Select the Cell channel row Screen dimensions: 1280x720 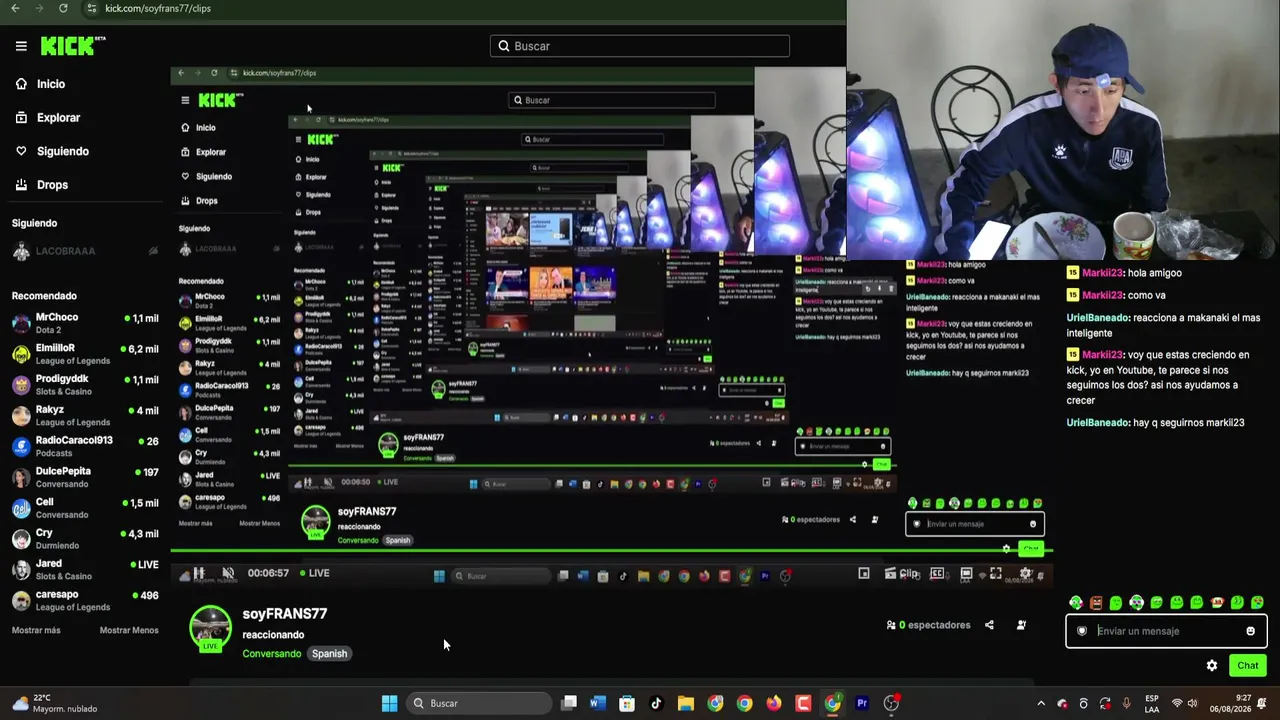(x=85, y=508)
